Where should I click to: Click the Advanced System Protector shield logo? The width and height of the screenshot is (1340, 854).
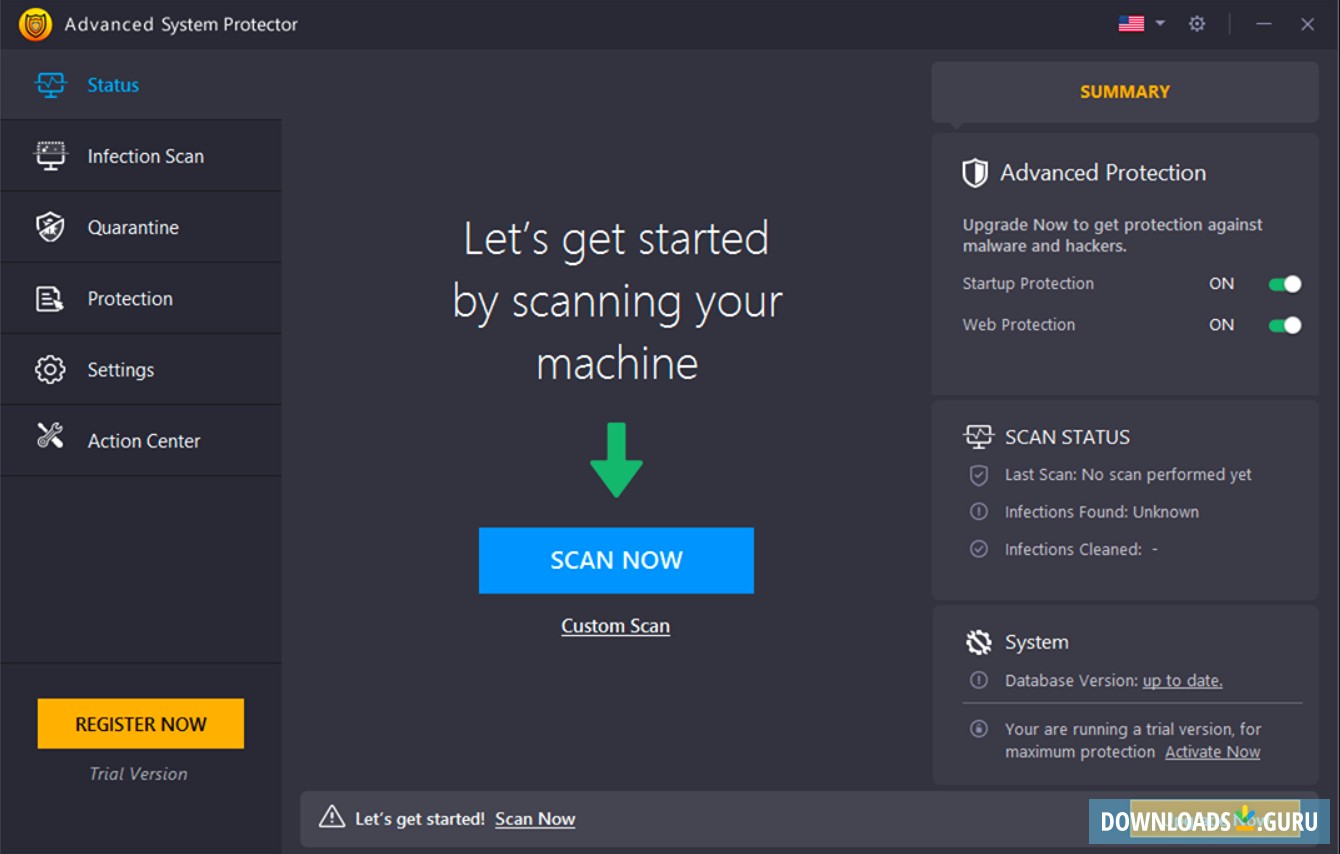coord(35,24)
